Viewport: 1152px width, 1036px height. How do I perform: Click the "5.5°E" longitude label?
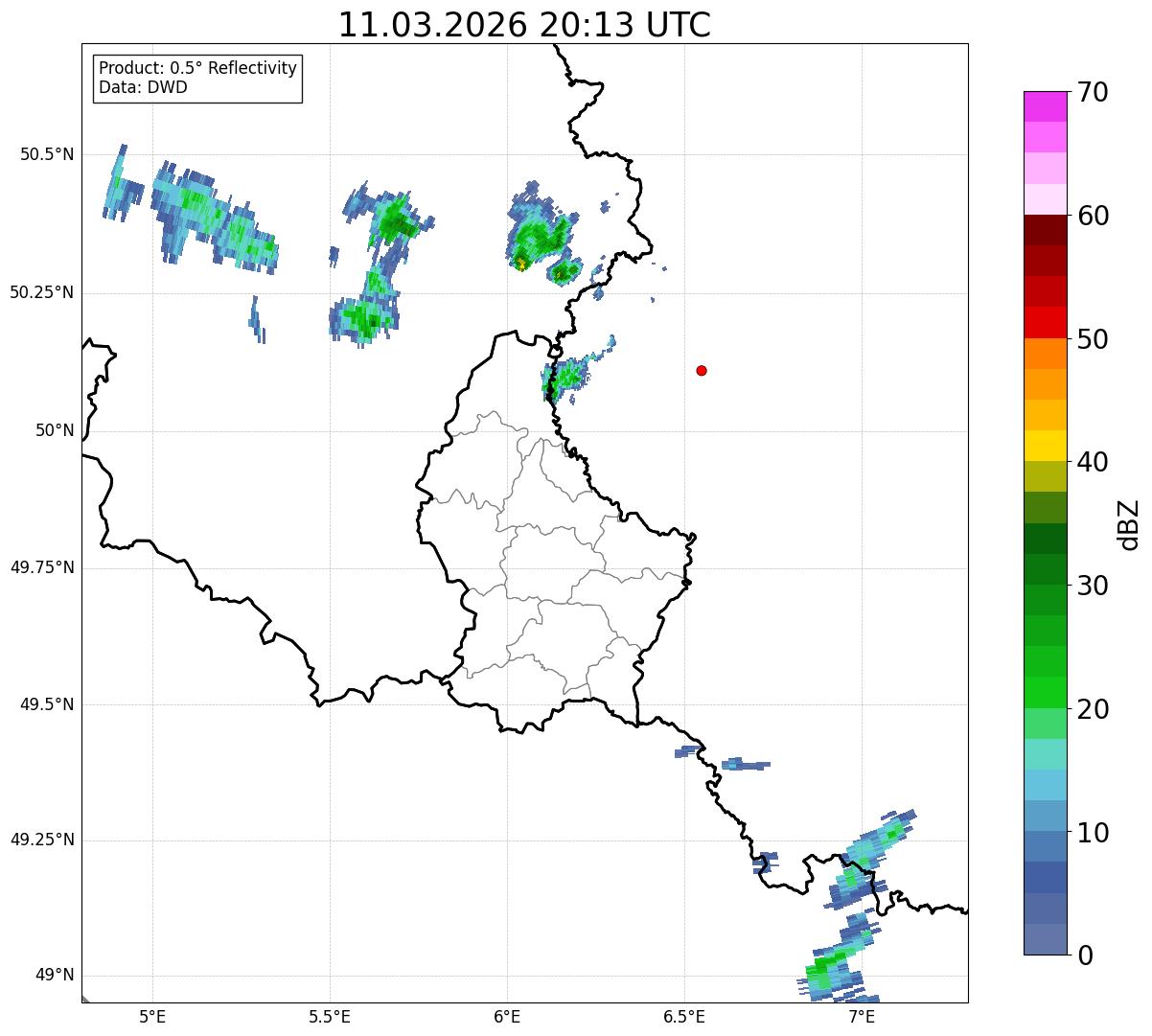pyautogui.click(x=330, y=1017)
